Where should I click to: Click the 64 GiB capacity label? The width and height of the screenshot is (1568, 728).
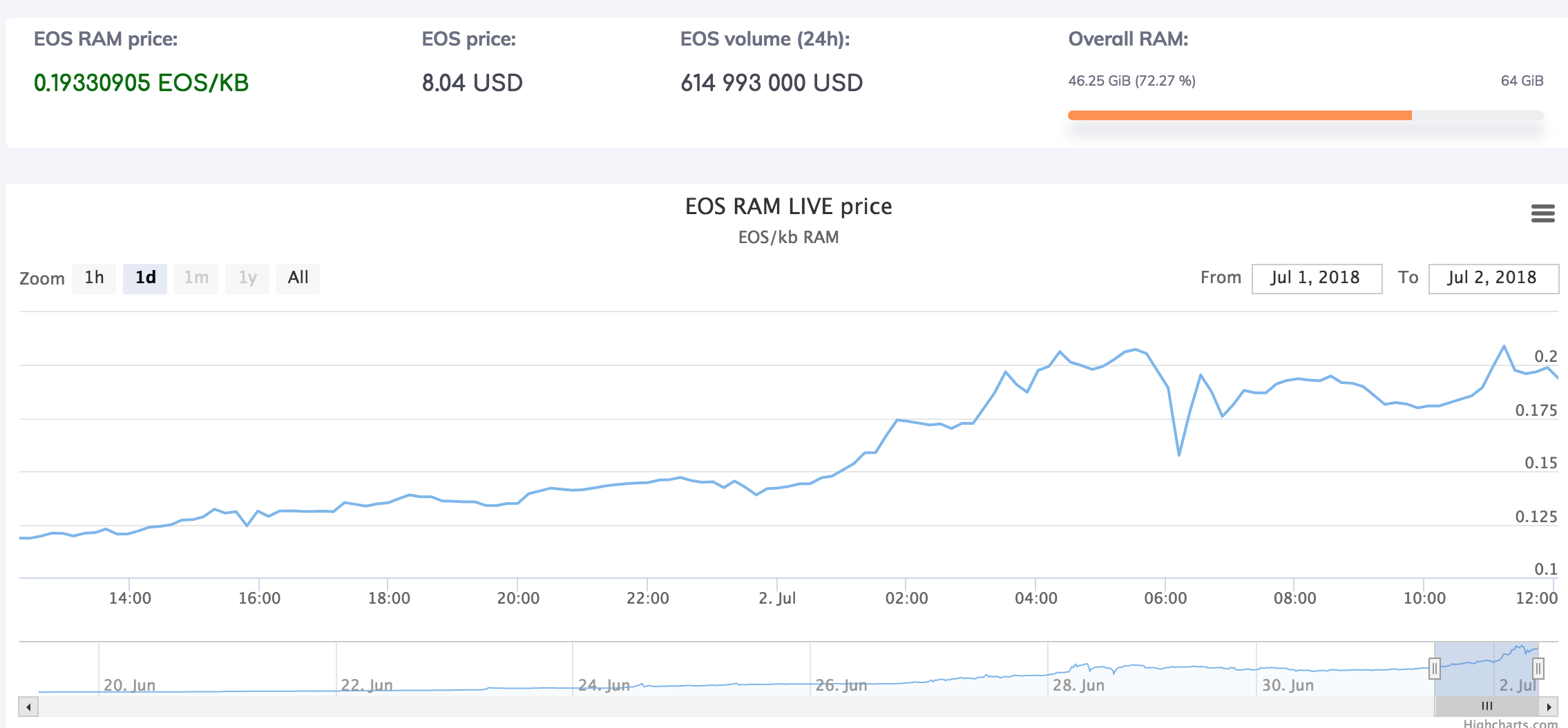tap(1522, 81)
